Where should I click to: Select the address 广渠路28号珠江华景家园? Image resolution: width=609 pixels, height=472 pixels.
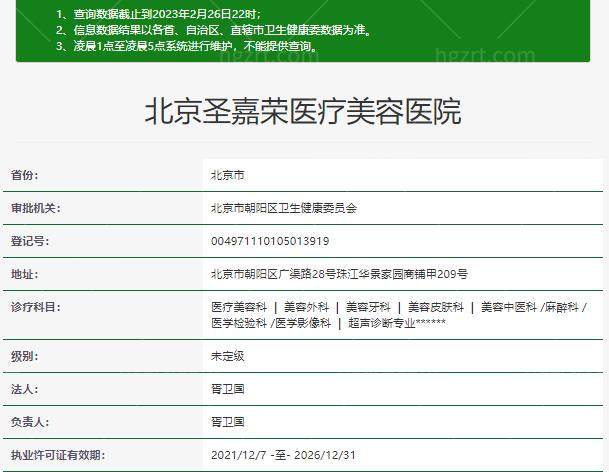point(339,274)
